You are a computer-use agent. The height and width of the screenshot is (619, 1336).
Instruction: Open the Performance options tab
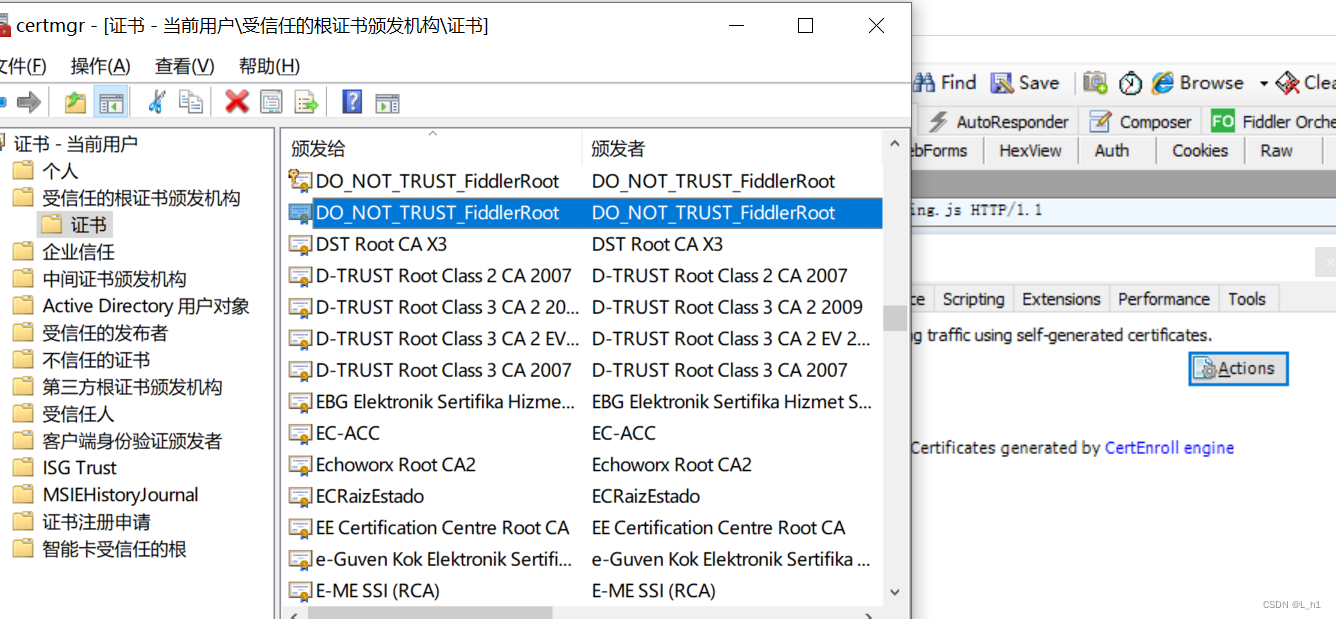pos(1164,299)
